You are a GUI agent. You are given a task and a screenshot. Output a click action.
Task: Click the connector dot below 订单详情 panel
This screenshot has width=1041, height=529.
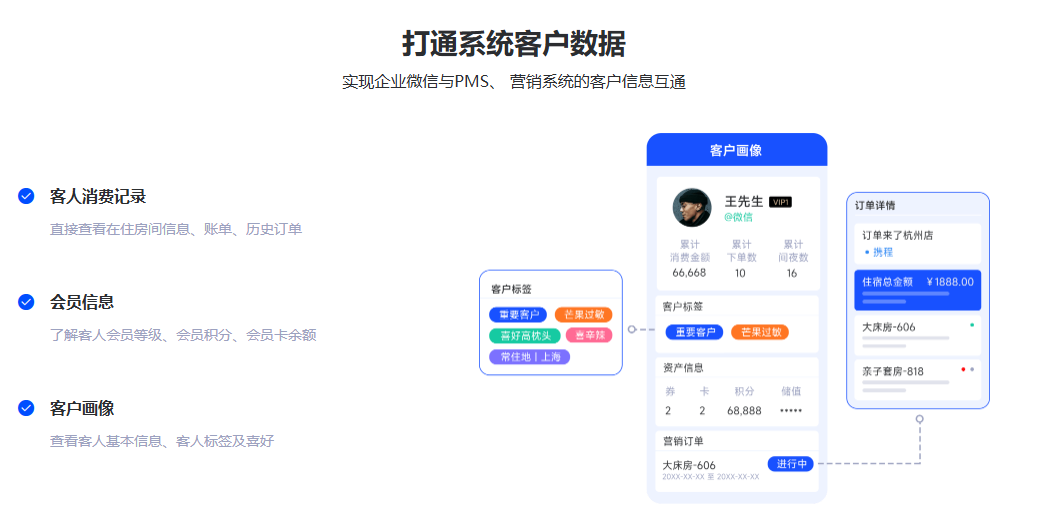pyautogui.click(x=919, y=419)
